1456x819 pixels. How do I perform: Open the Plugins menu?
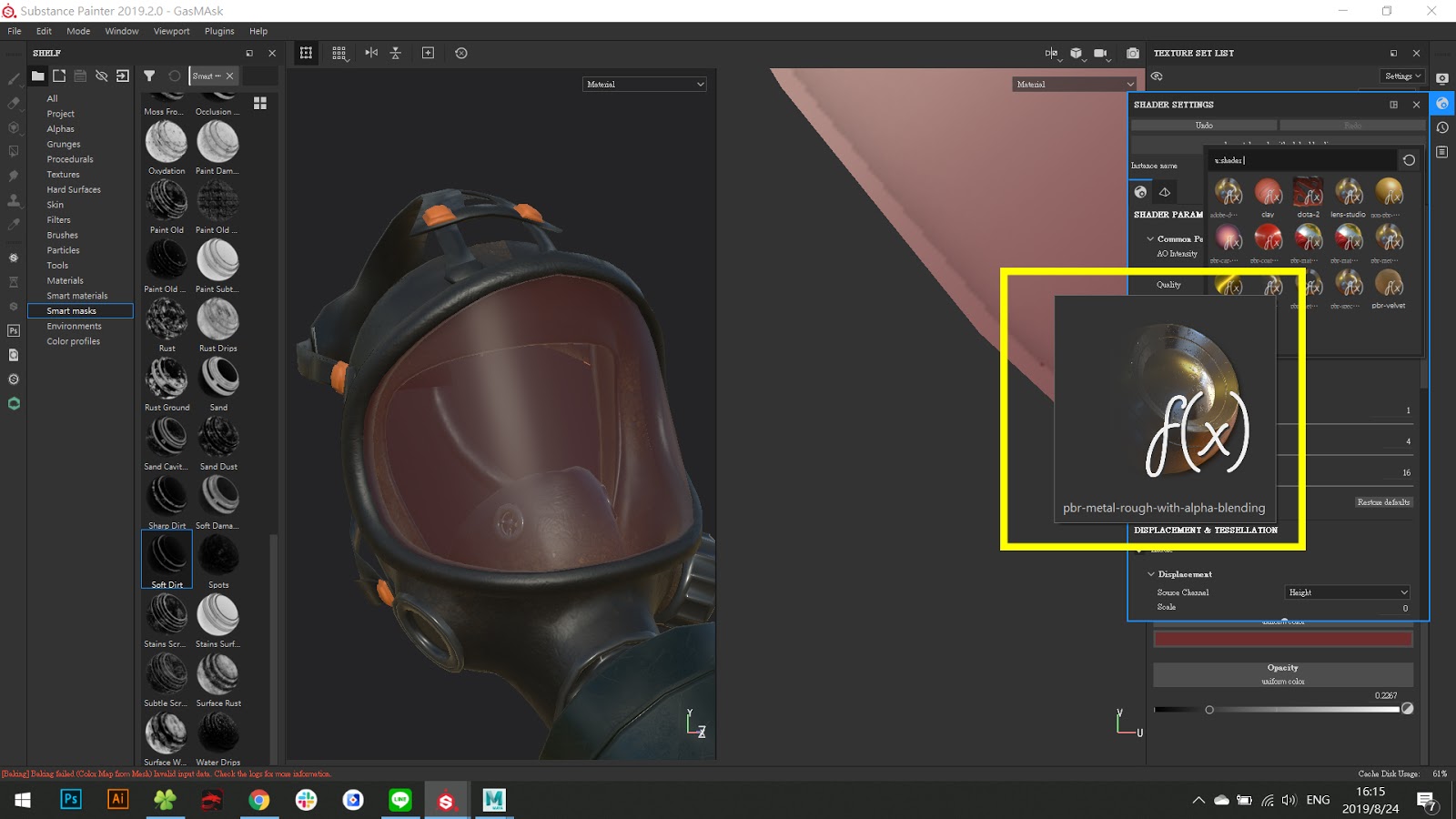(x=219, y=31)
